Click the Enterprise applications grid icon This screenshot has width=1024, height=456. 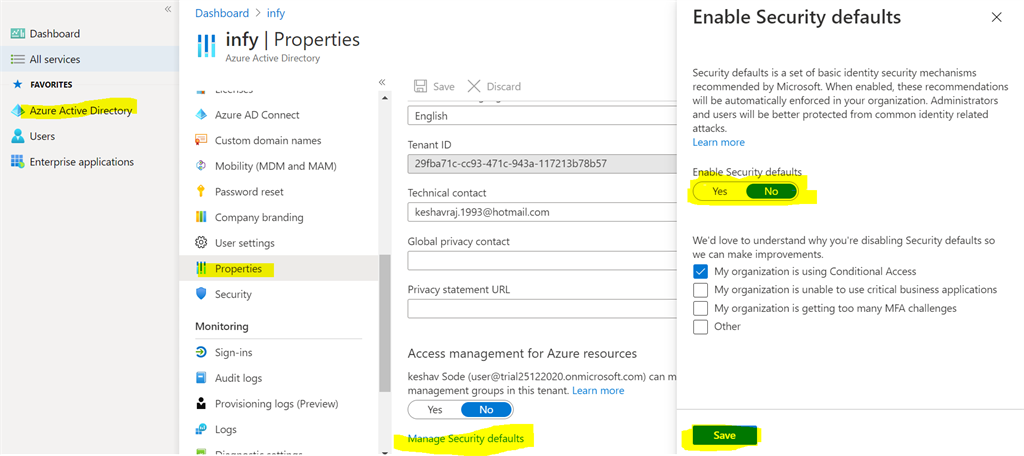click(x=18, y=161)
